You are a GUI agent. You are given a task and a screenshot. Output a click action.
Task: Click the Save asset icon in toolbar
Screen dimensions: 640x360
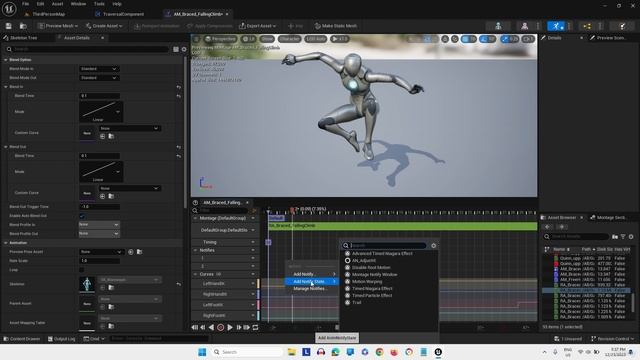[9, 26]
